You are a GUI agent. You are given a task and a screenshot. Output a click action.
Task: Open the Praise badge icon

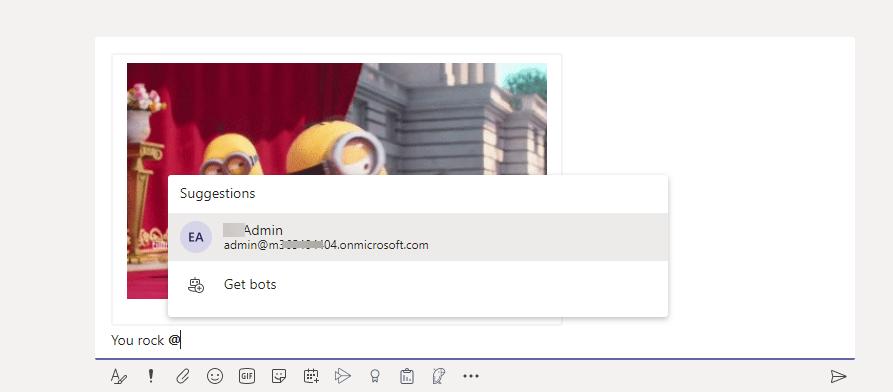coord(375,376)
